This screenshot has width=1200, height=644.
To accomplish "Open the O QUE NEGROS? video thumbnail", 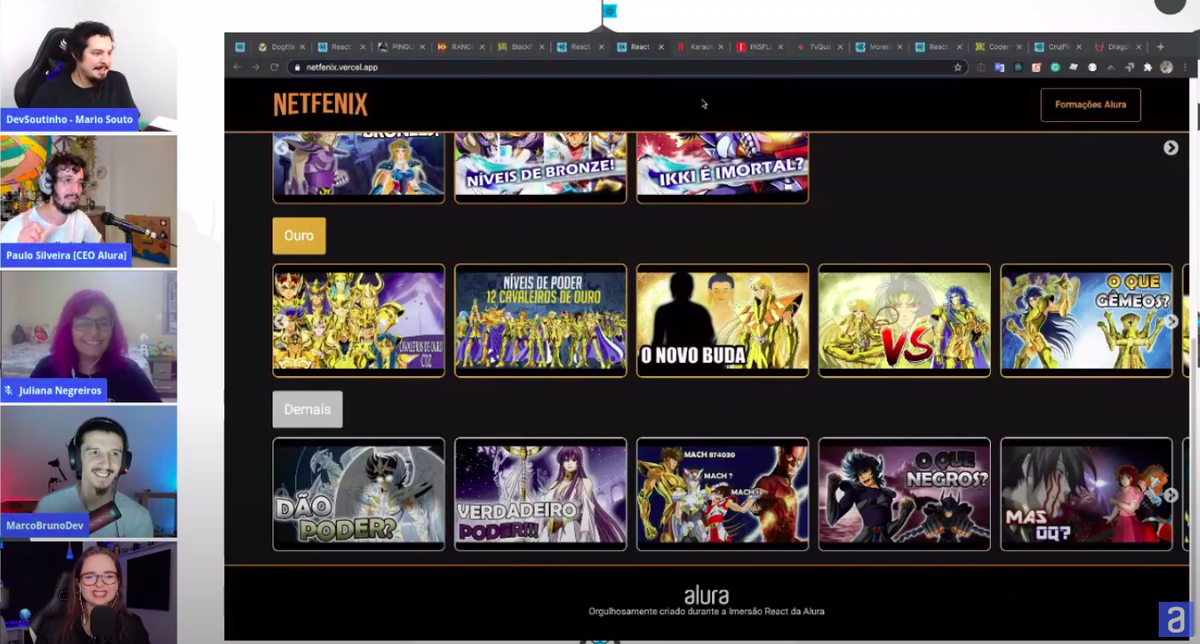I will click(x=905, y=494).
